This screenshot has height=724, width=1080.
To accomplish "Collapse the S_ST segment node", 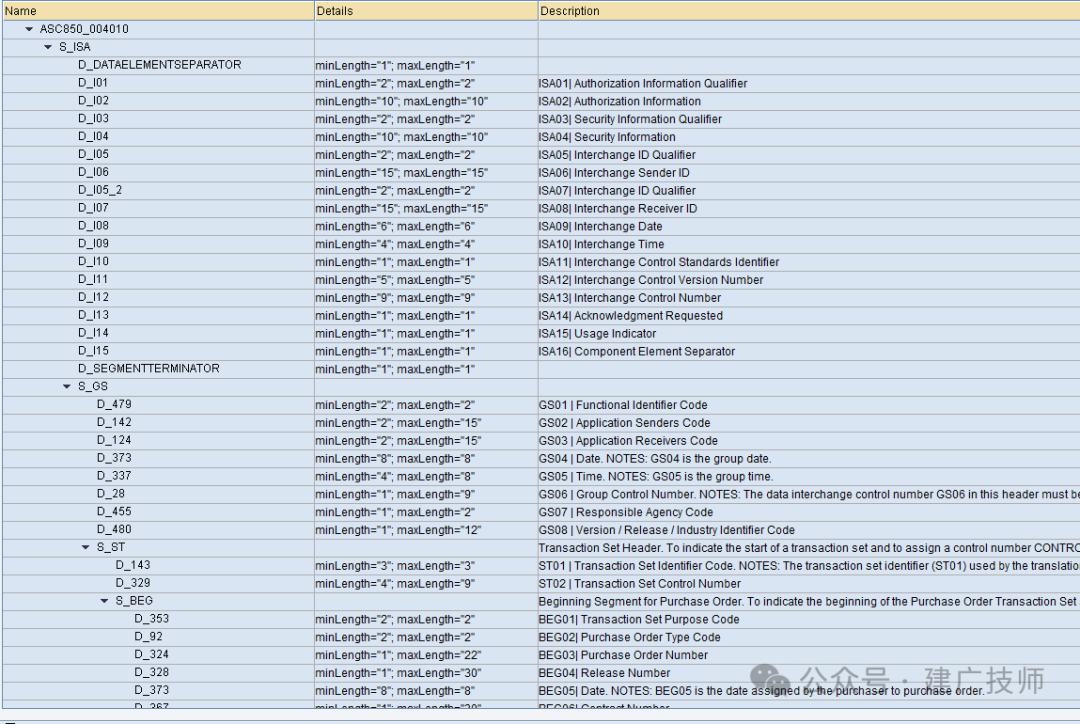I will click(85, 547).
